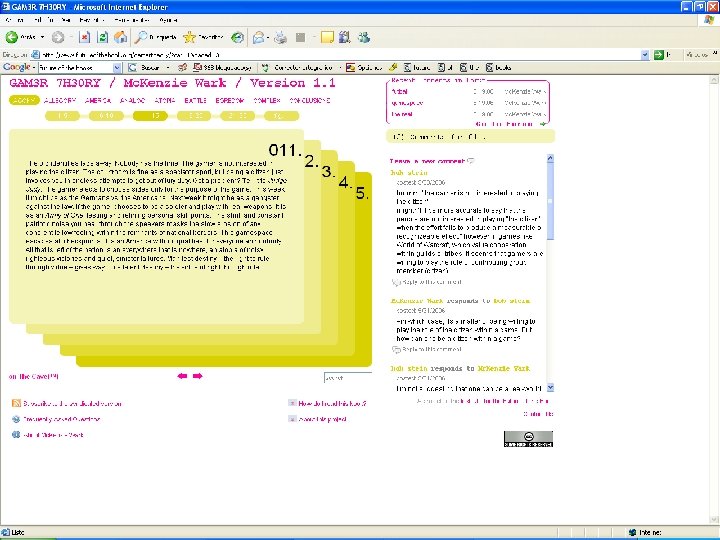Bring card 5. to the front
720x540 pixels.
[363, 193]
